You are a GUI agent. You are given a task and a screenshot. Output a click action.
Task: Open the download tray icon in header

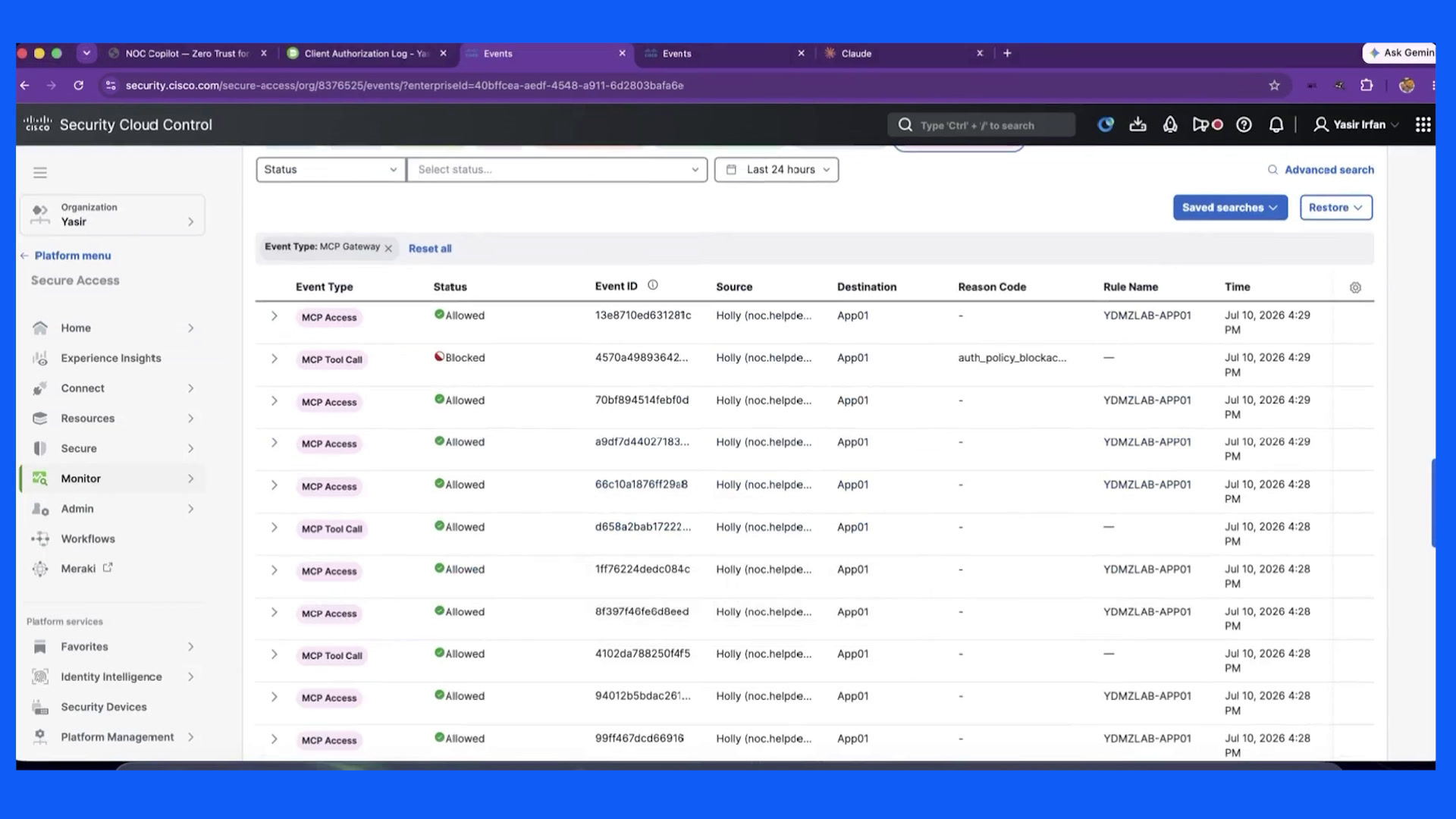pos(1137,125)
